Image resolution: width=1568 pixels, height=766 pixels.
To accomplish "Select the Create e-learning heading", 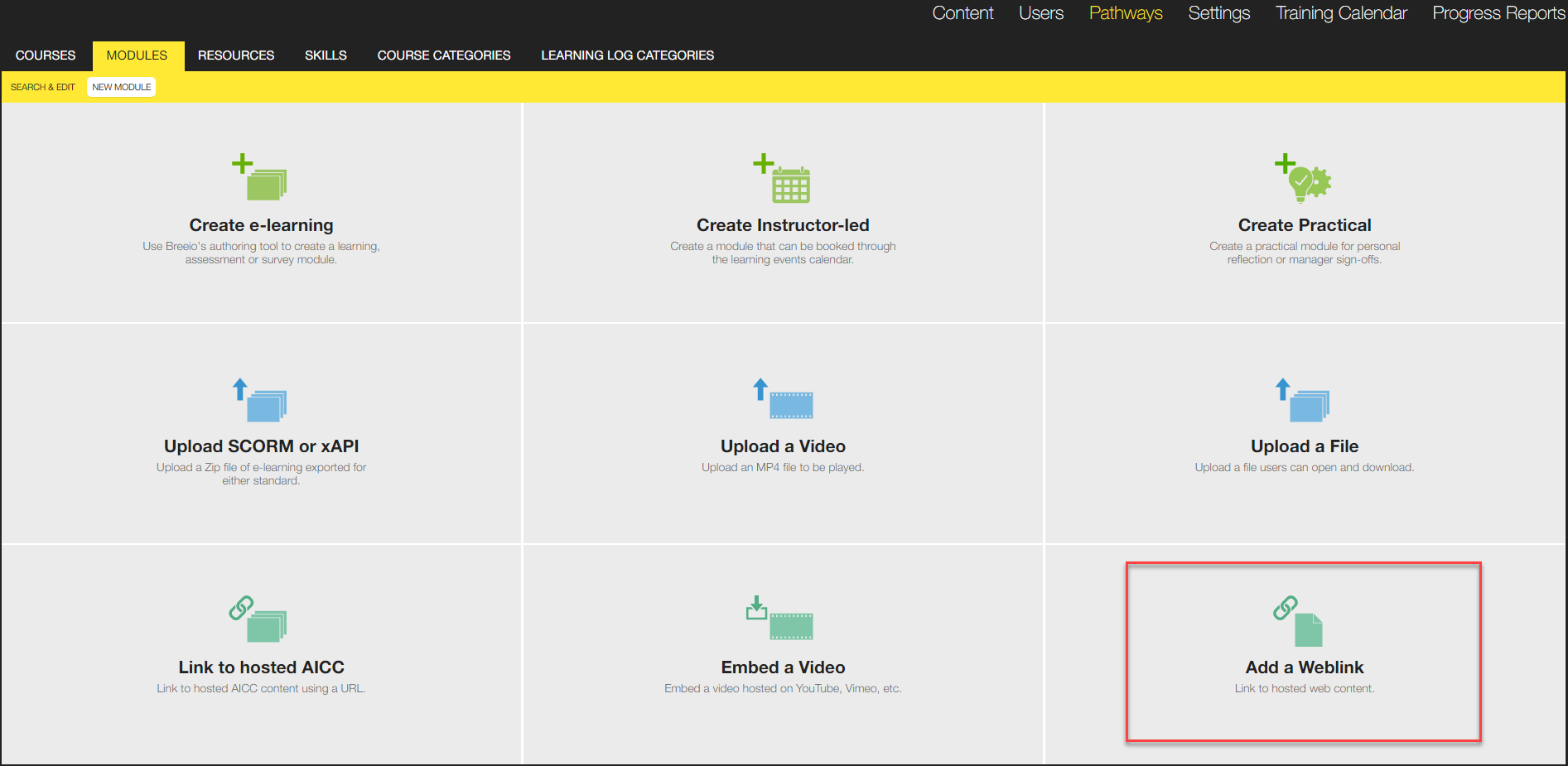I will tap(261, 225).
